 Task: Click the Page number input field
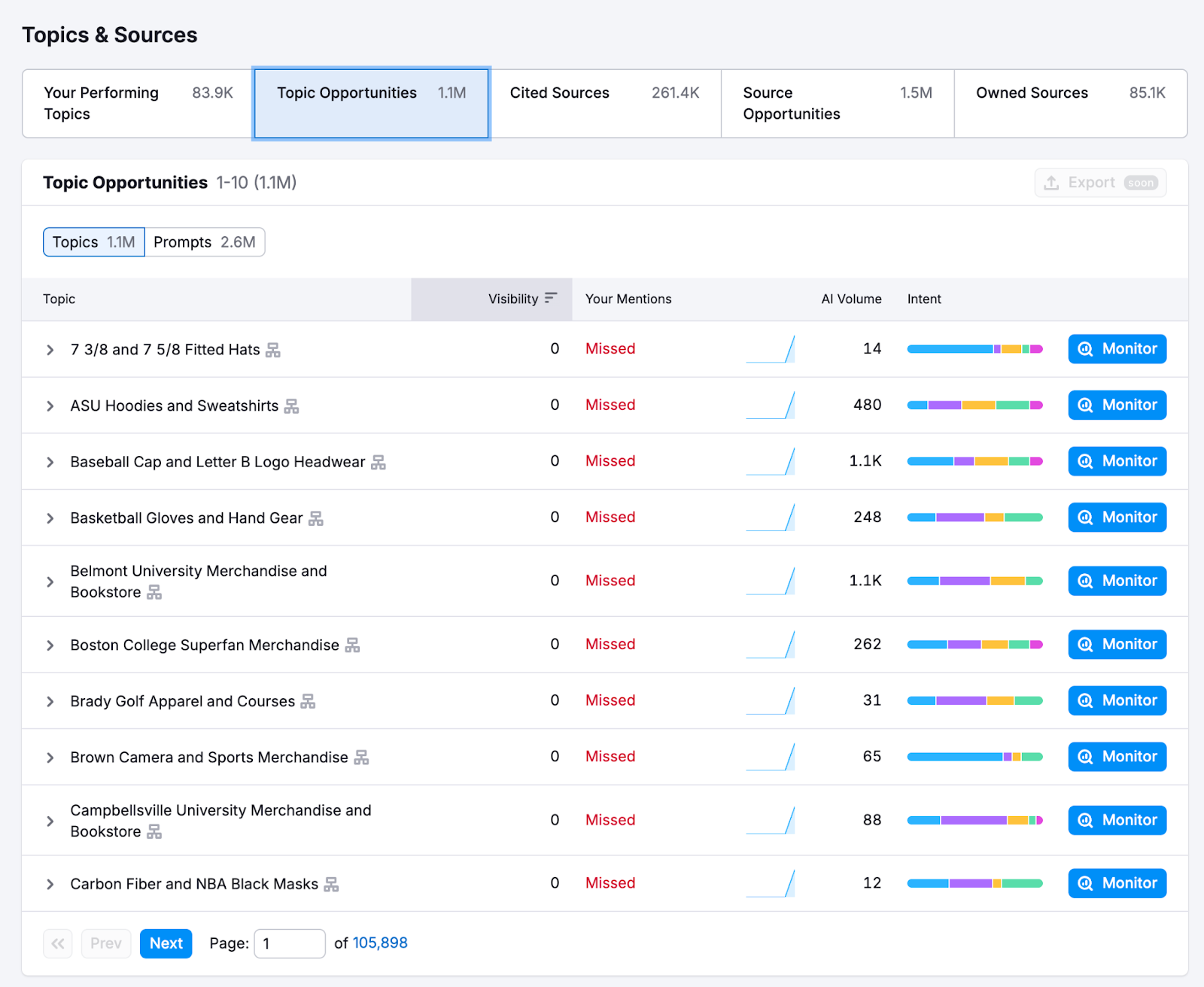pos(290,943)
